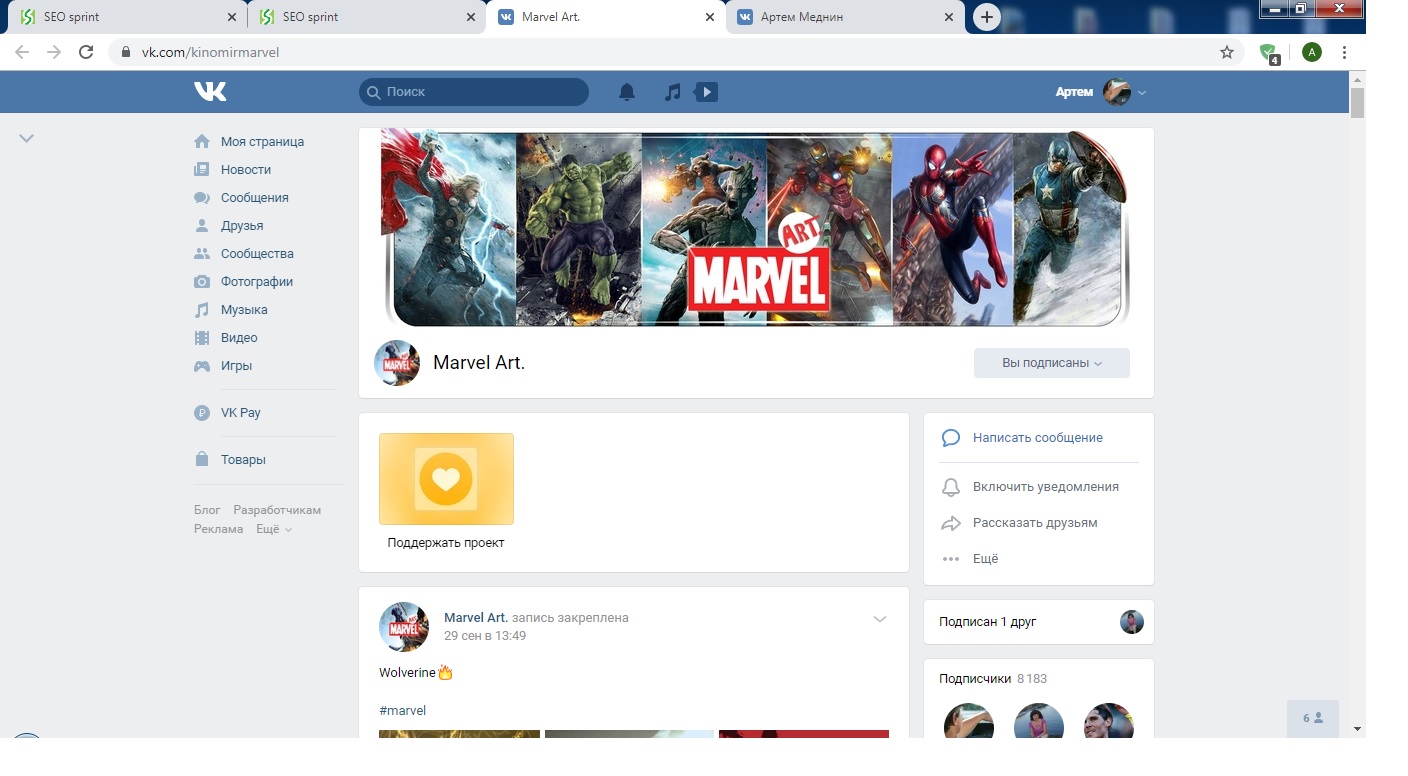Click the Музыка note icon in sidebar
Viewport: 1408px width, 776px height.
click(202, 310)
